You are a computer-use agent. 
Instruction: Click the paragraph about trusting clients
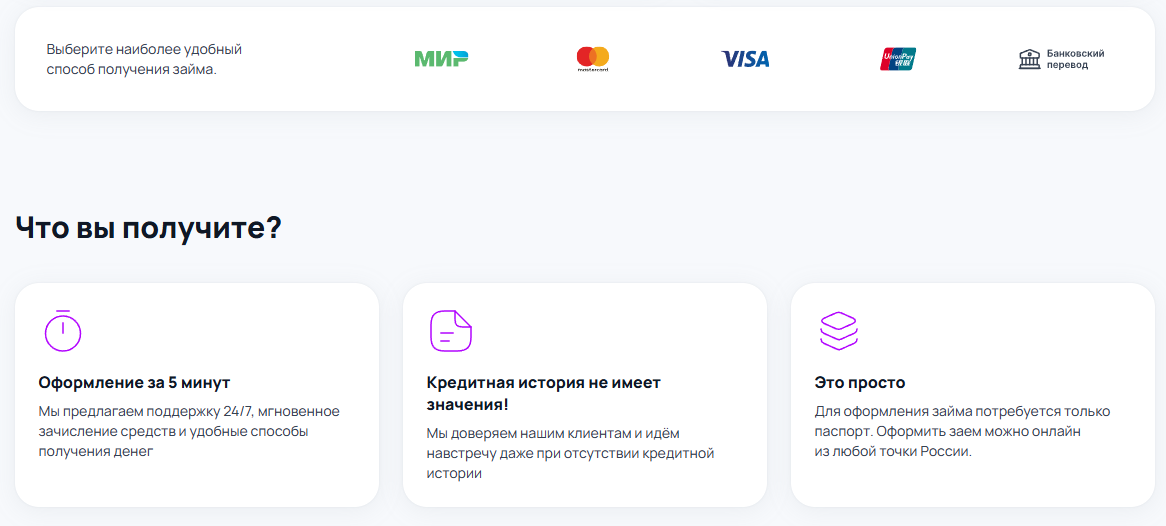click(x=570, y=453)
